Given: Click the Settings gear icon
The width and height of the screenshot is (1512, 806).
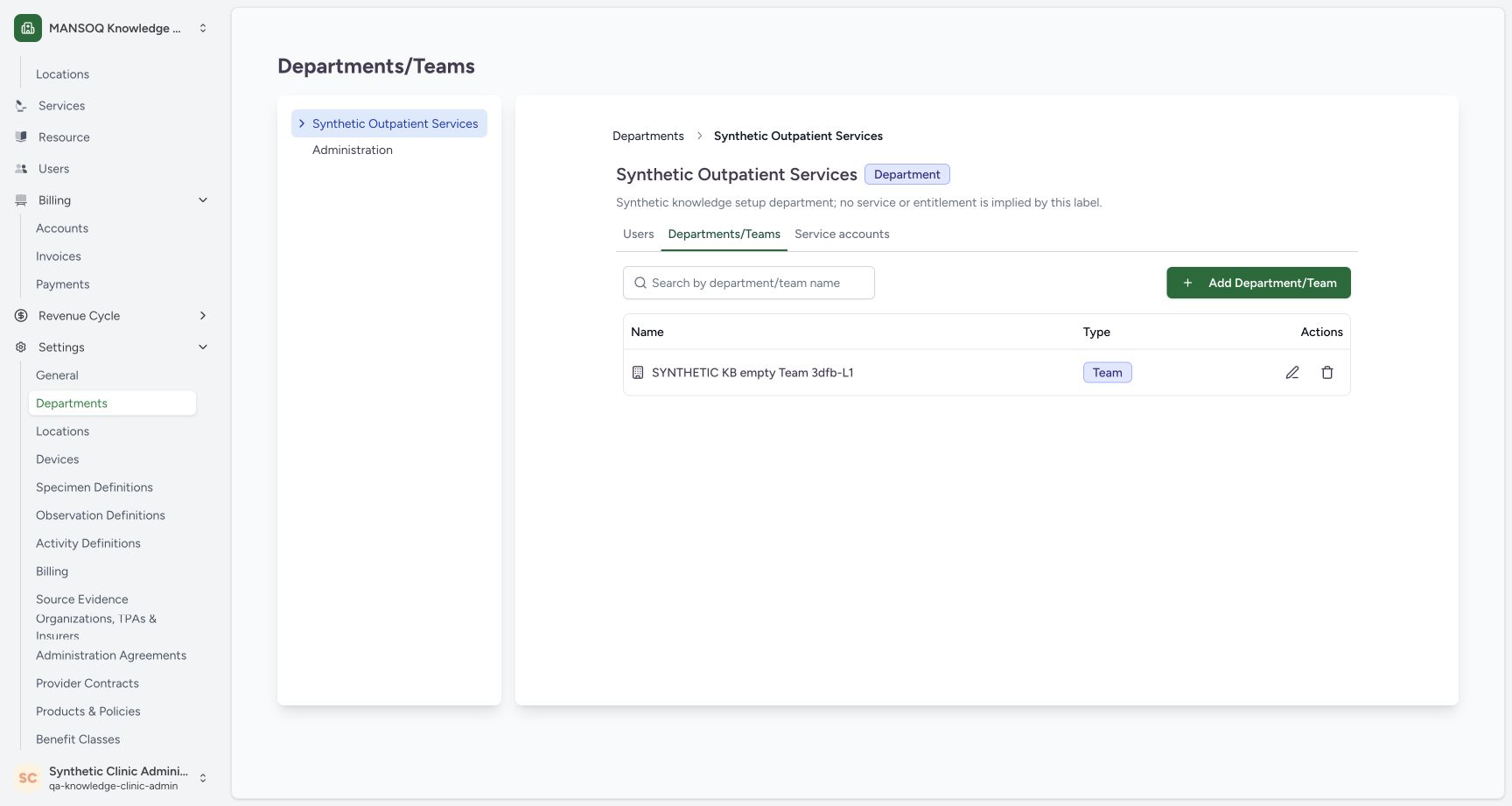Looking at the screenshot, I should coord(21,347).
